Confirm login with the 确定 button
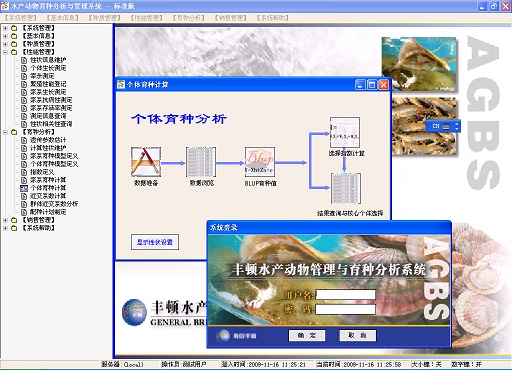 coord(307,335)
